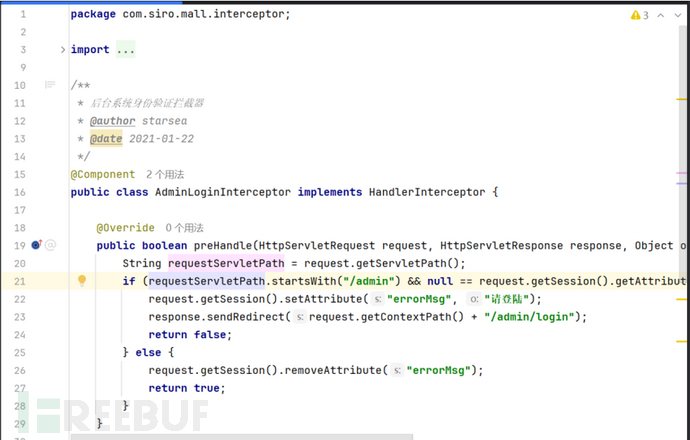Click the lightbulb quick-fix icon
Image resolution: width=690 pixels, height=440 pixels.
click(x=83, y=281)
